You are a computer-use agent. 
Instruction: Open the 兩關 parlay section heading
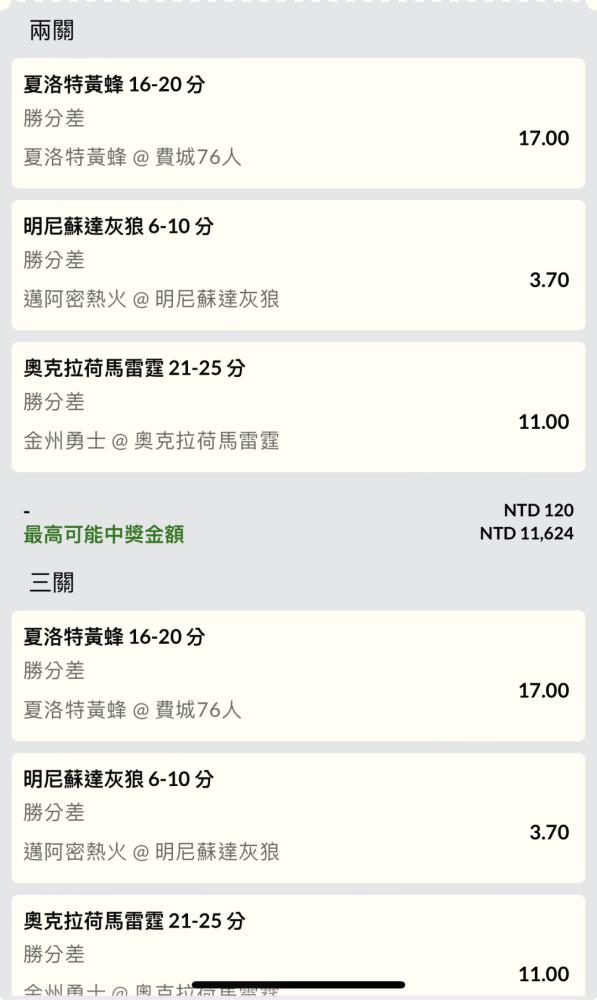click(x=52, y=30)
